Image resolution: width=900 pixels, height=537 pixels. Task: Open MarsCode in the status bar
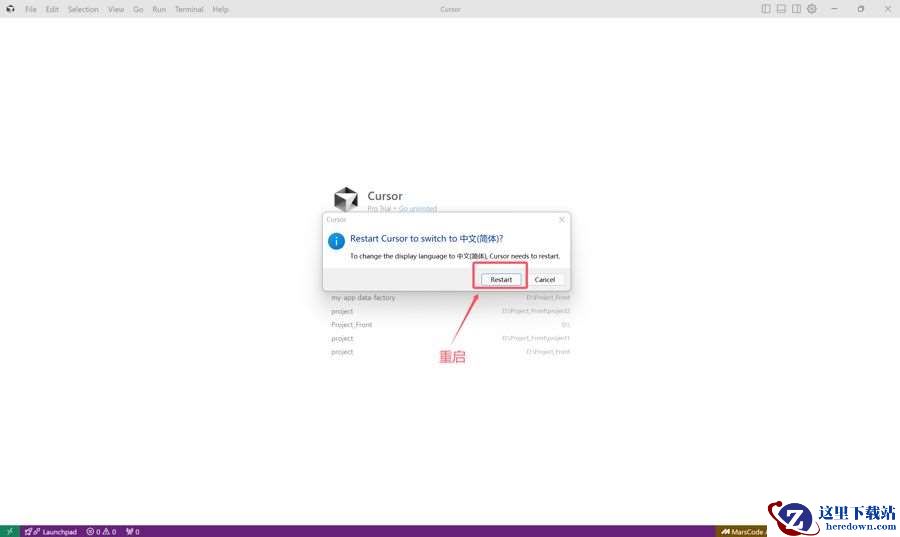click(743, 531)
